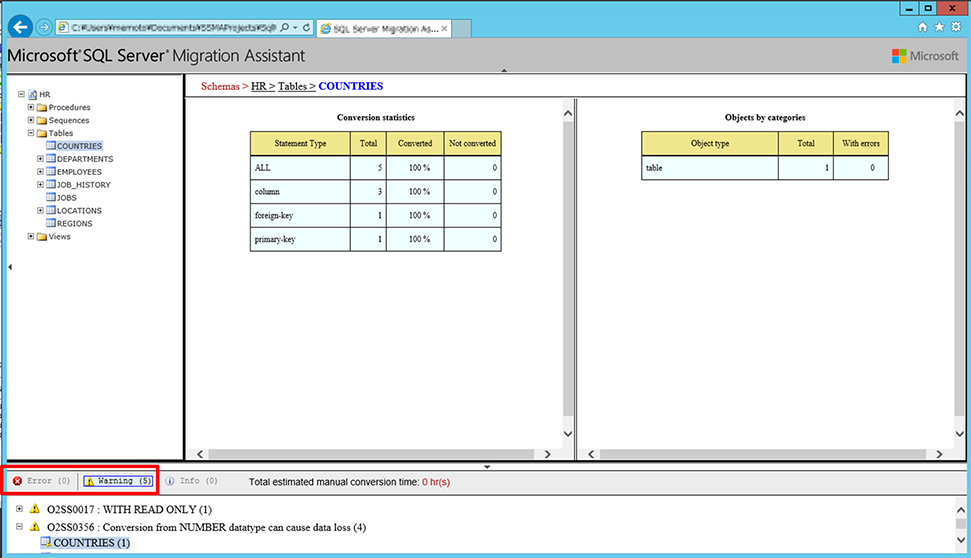Click the COUNTRIES breadcrumb link
This screenshot has height=558, width=971.
click(x=351, y=86)
